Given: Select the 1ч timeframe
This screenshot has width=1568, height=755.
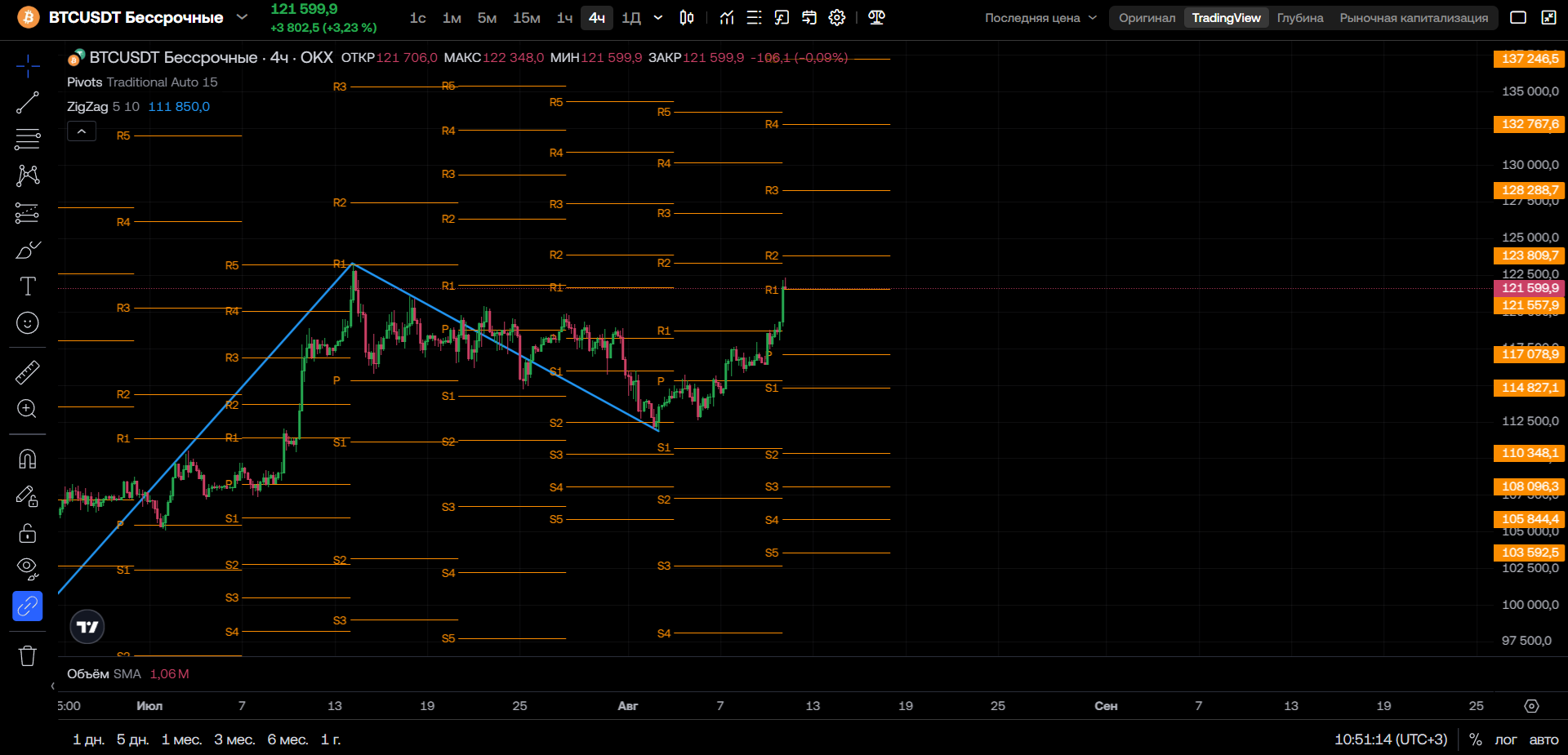Looking at the screenshot, I should (x=564, y=18).
